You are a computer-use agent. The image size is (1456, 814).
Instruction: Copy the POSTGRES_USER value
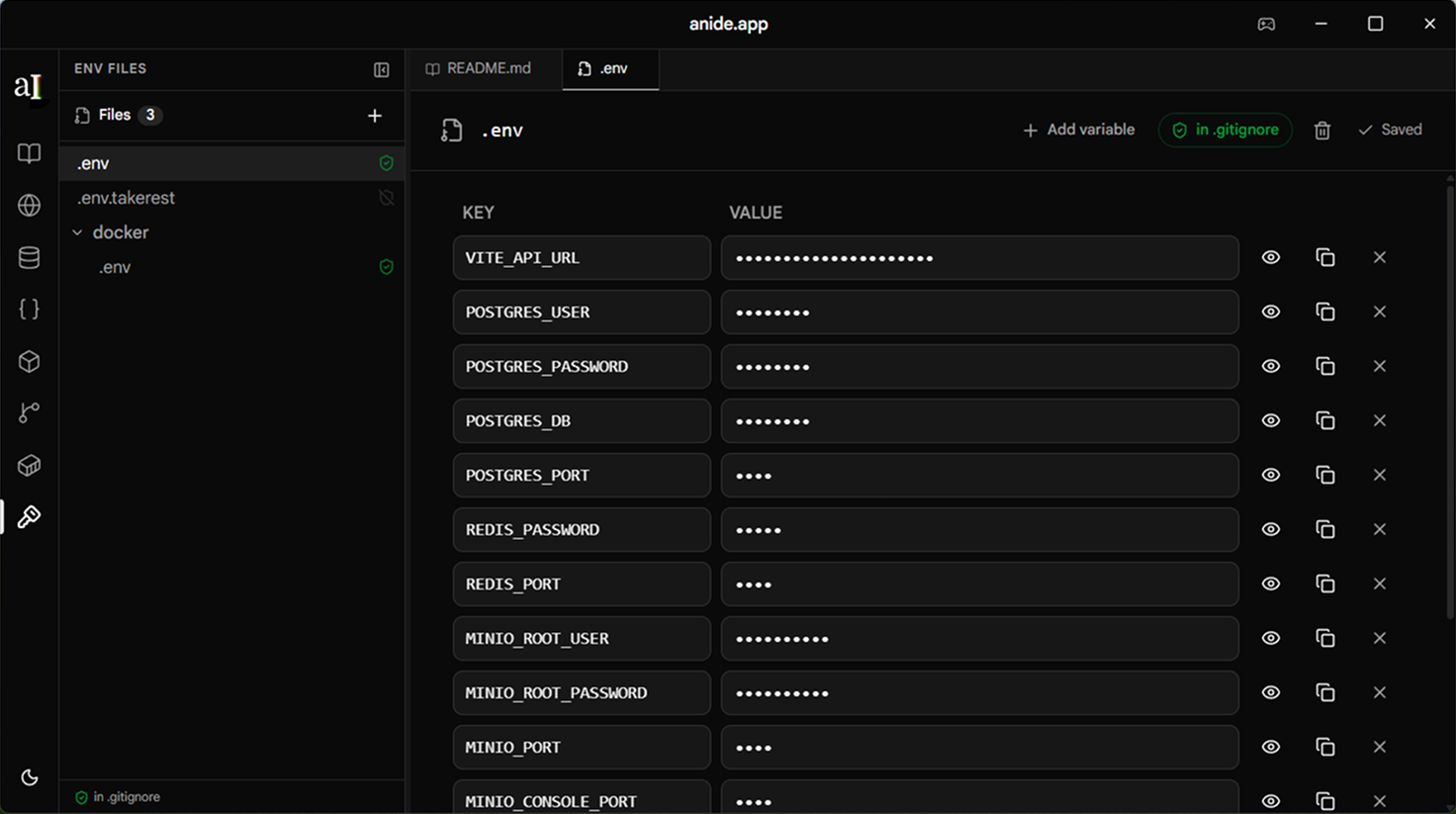click(1325, 312)
